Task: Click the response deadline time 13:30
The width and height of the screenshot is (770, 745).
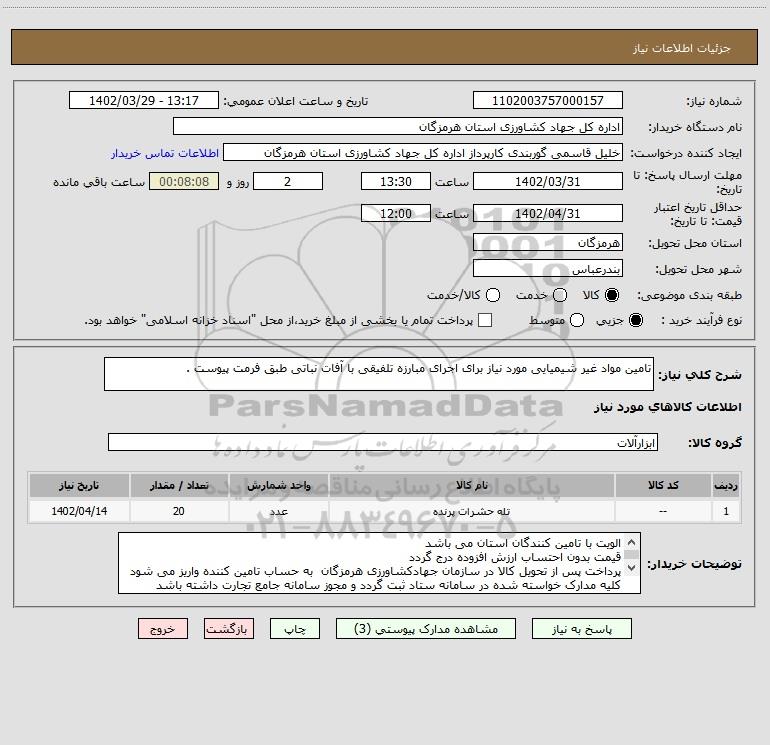Action: [396, 182]
